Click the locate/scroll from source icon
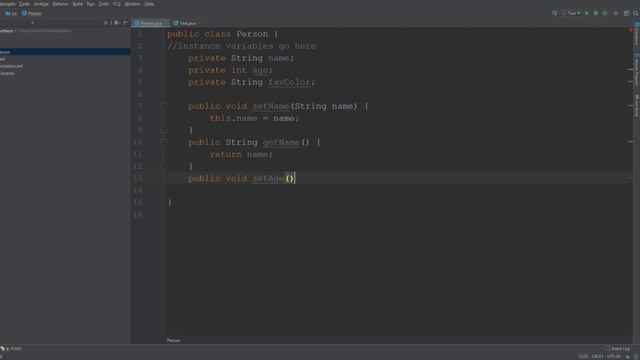Viewport: 640px width, 360px height. 106,23
